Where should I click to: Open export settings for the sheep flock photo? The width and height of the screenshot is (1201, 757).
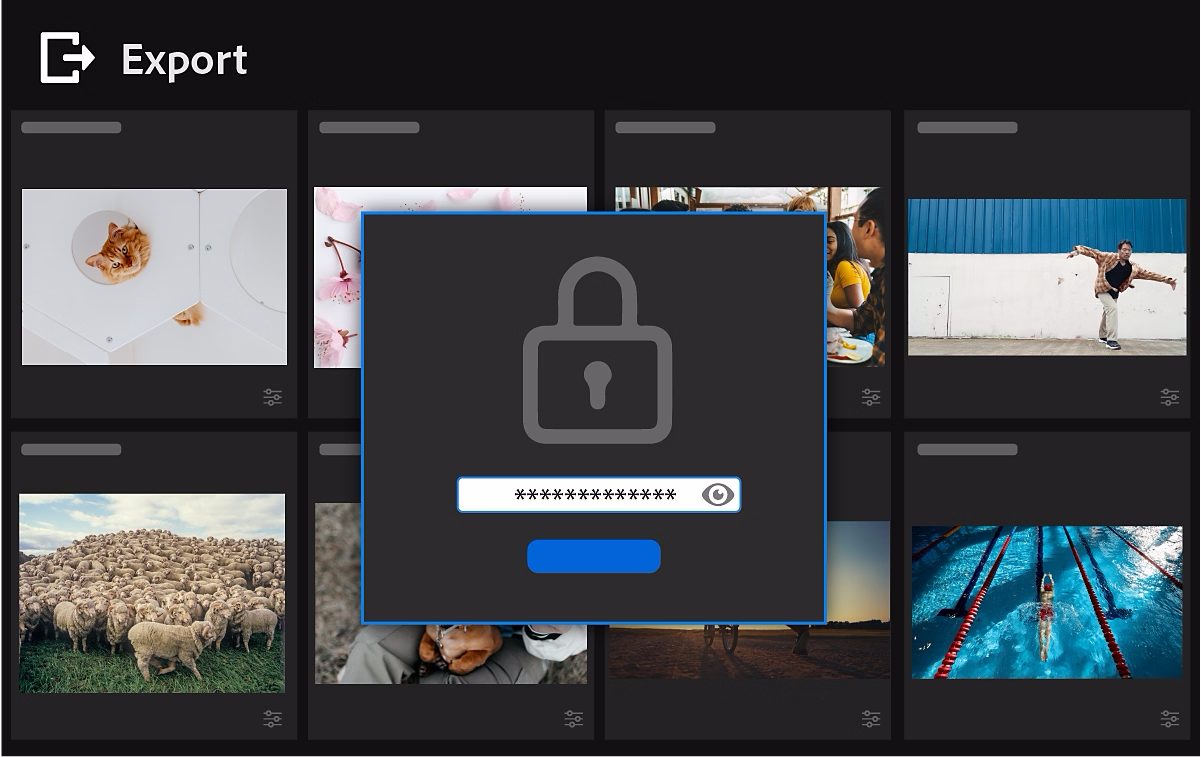pos(273,718)
